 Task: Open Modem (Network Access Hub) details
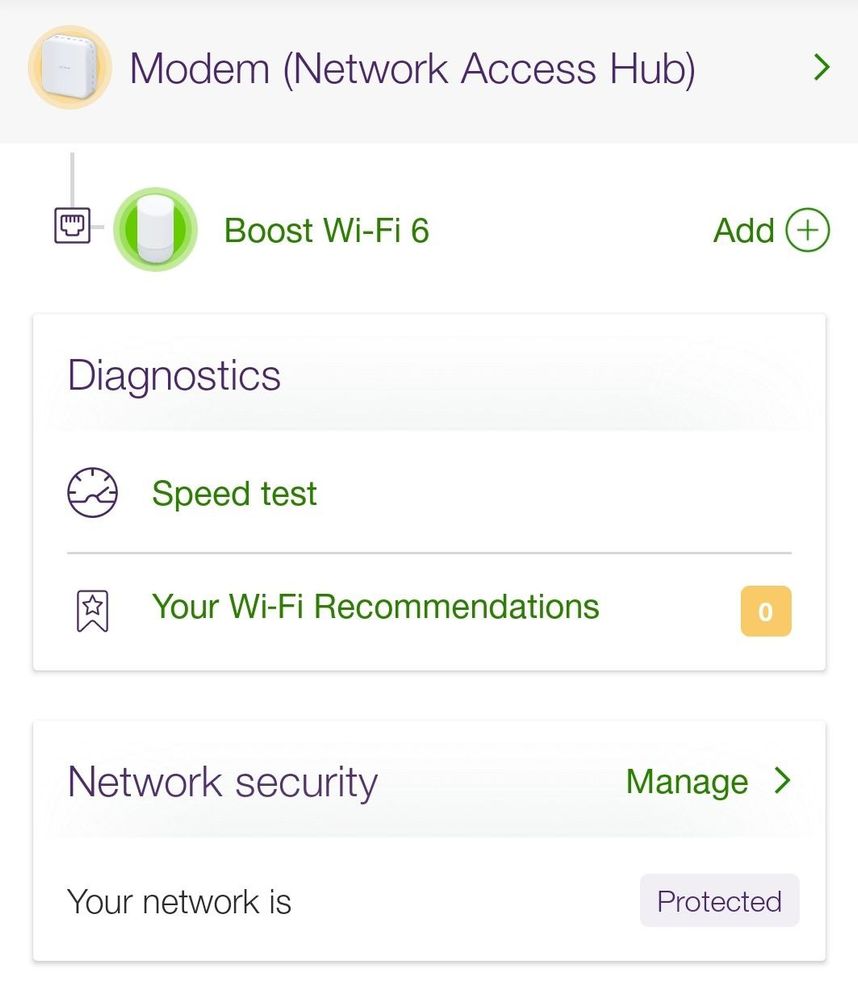click(412, 69)
